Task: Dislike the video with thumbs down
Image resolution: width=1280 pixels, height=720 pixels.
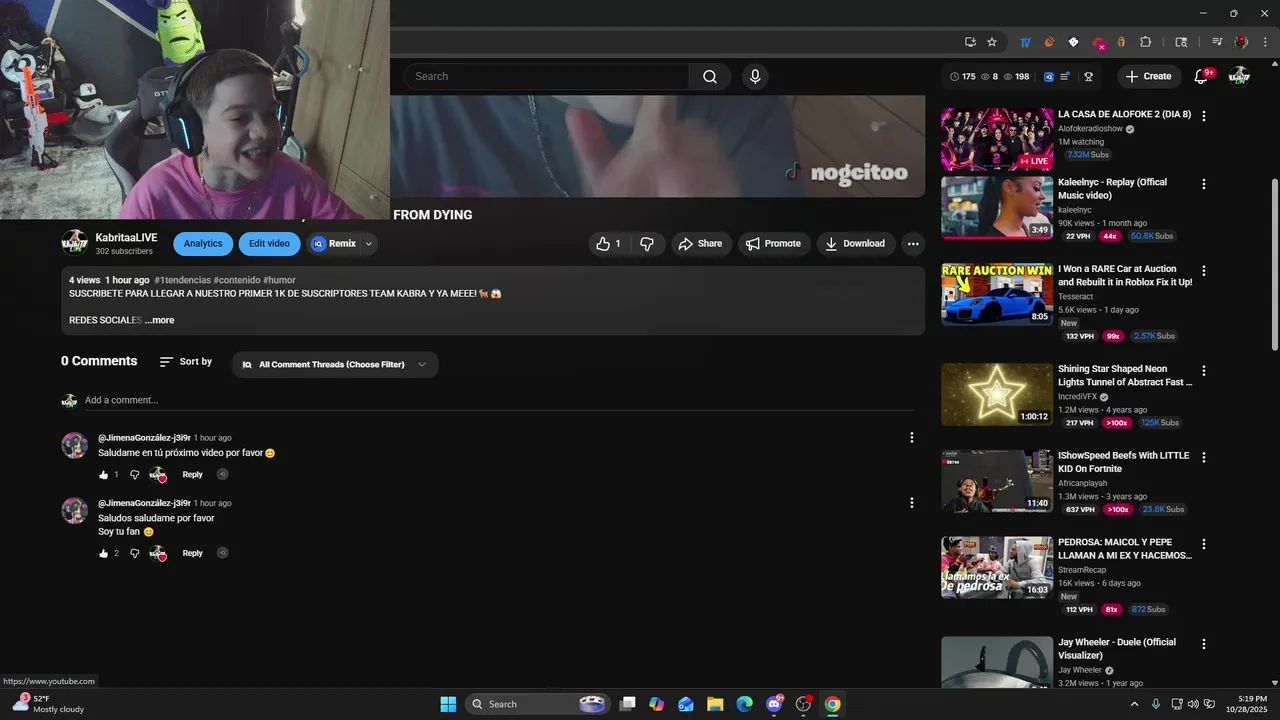Action: tap(647, 243)
